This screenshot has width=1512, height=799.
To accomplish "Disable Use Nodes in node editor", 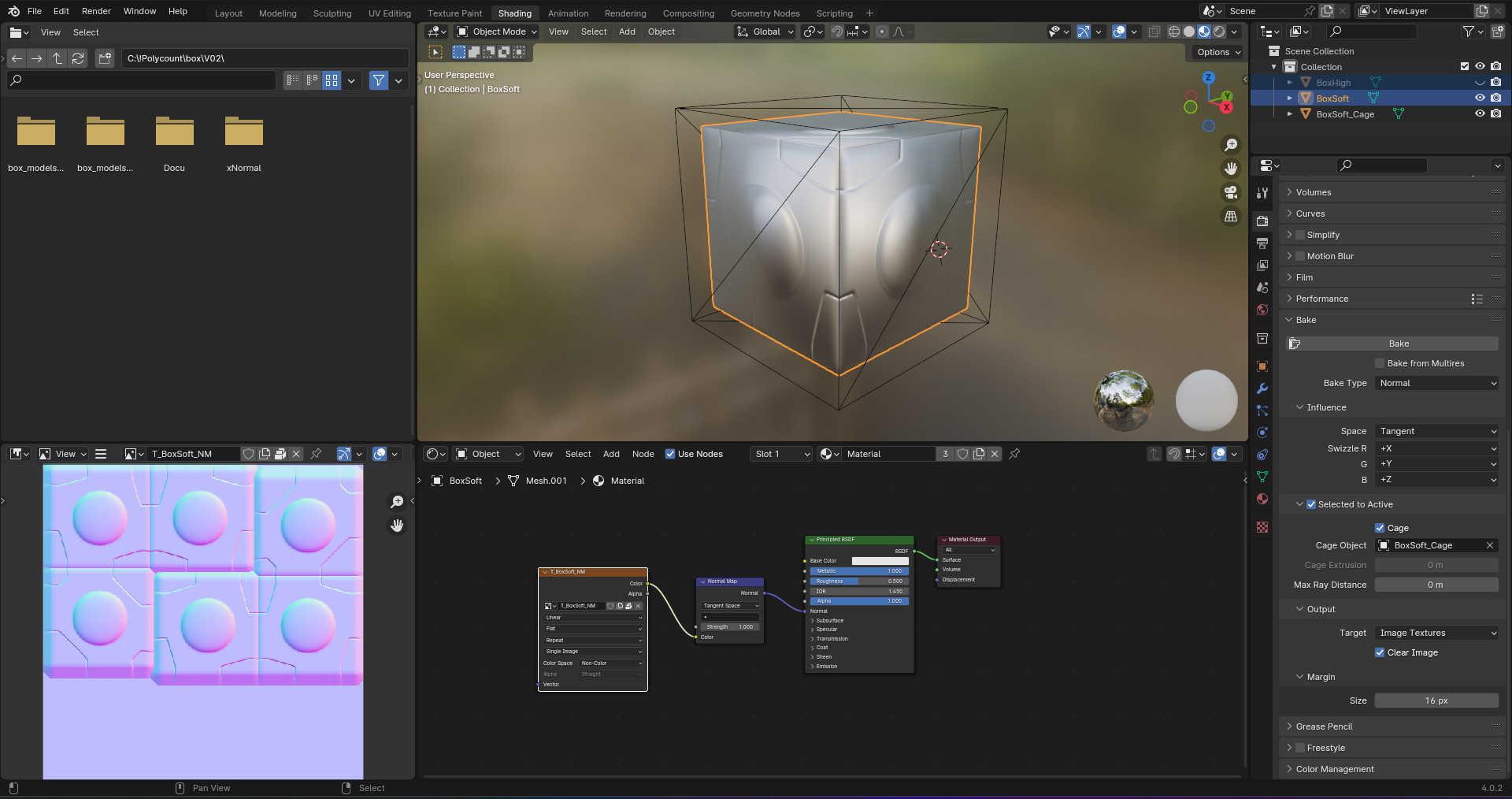I will coord(670,454).
